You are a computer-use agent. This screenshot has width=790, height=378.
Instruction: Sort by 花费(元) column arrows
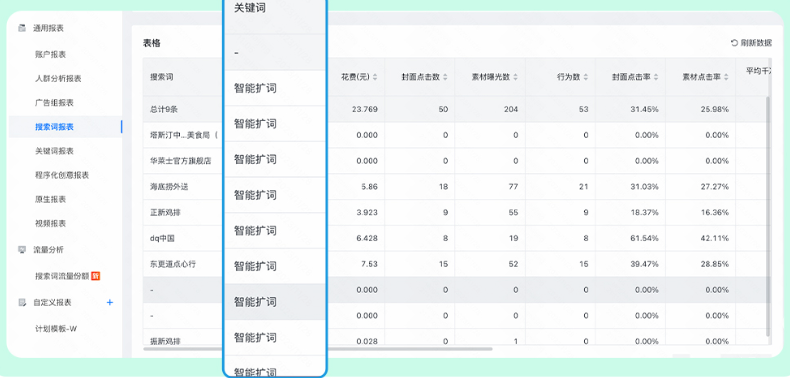point(374,77)
